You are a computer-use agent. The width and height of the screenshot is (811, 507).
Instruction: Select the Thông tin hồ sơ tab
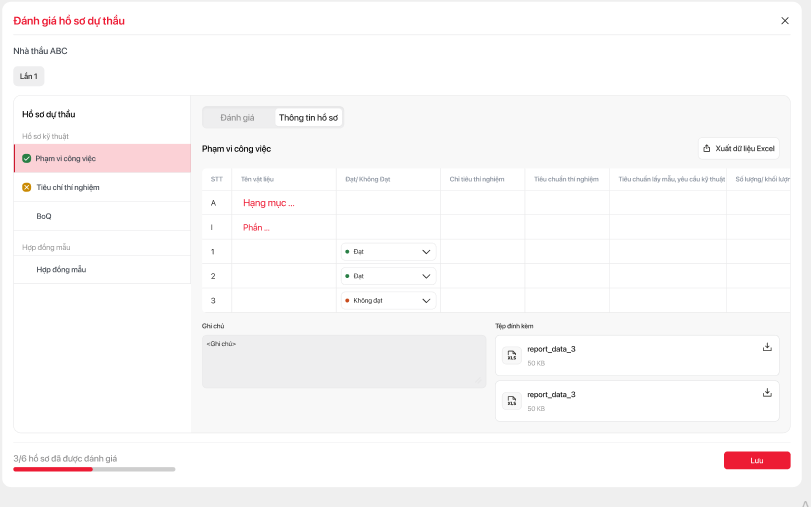tap(308, 118)
